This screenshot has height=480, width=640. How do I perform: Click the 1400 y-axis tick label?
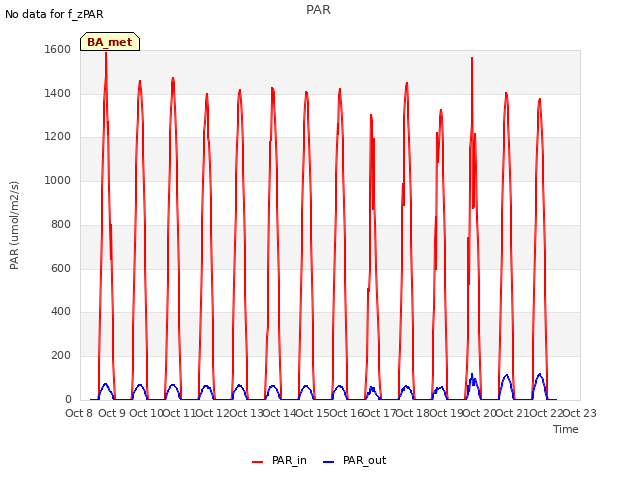pos(58,93)
